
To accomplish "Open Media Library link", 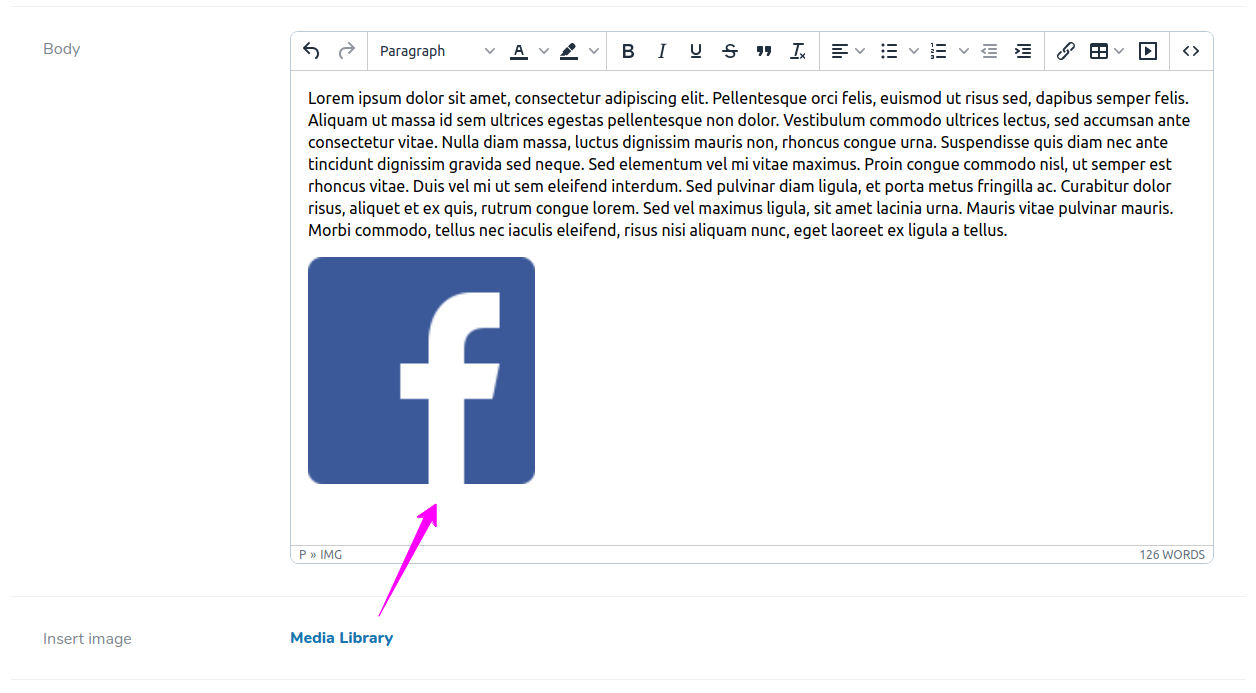I will point(341,638).
